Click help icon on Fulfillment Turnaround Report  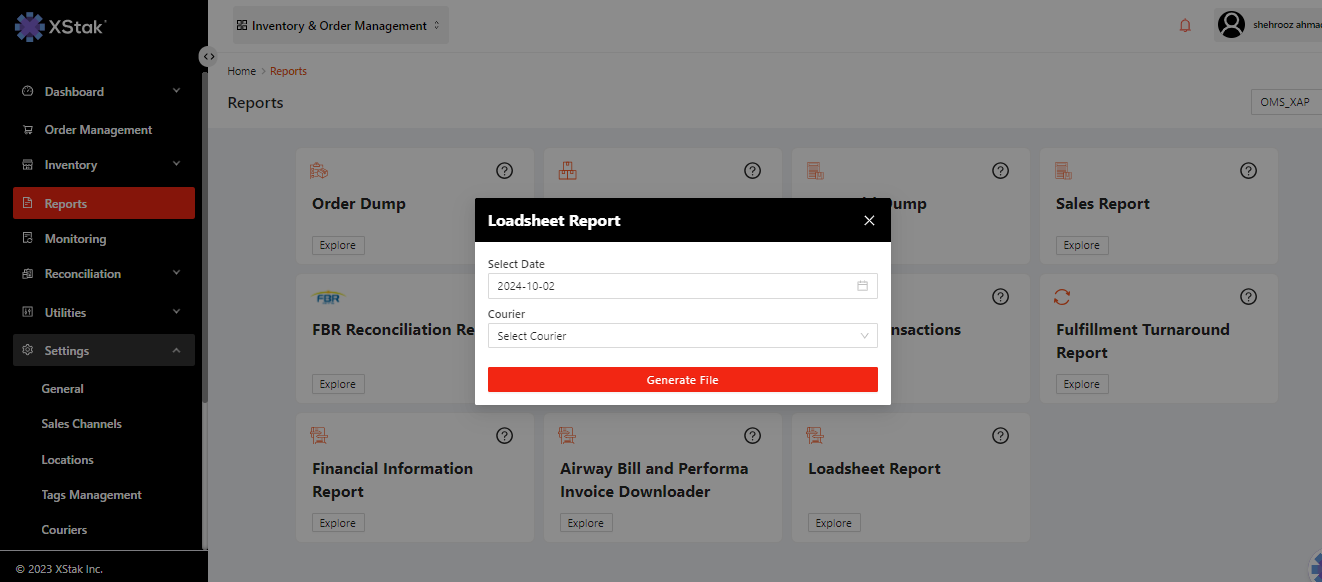1248,297
